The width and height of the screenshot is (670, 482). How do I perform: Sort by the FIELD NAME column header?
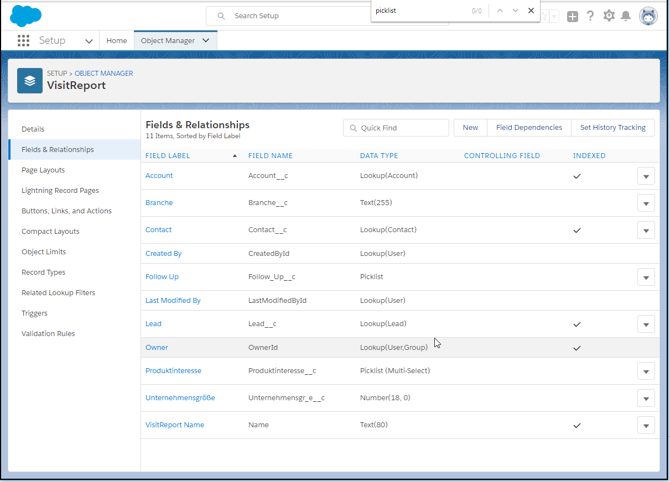[x=270, y=156]
